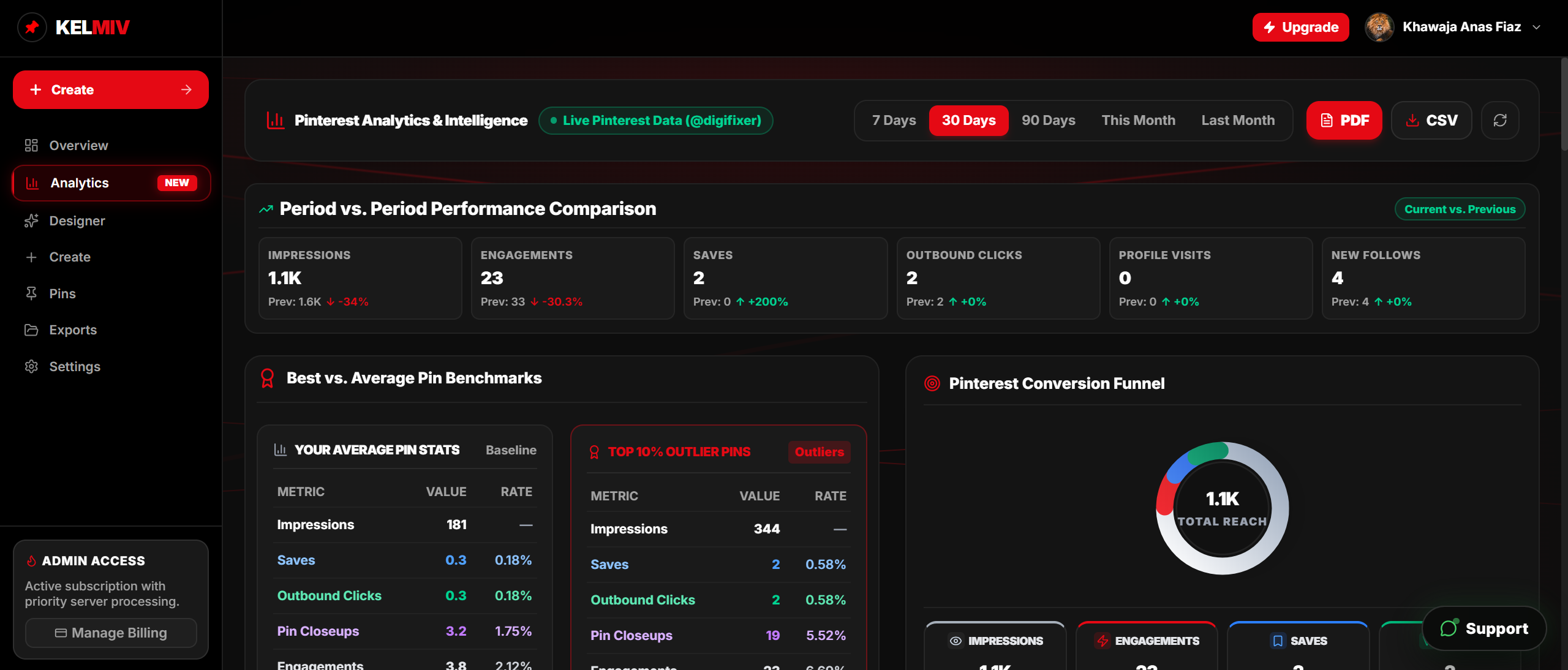Click the Settings gear icon in sidebar
Screen dimensions: 1568x670
(x=31, y=366)
